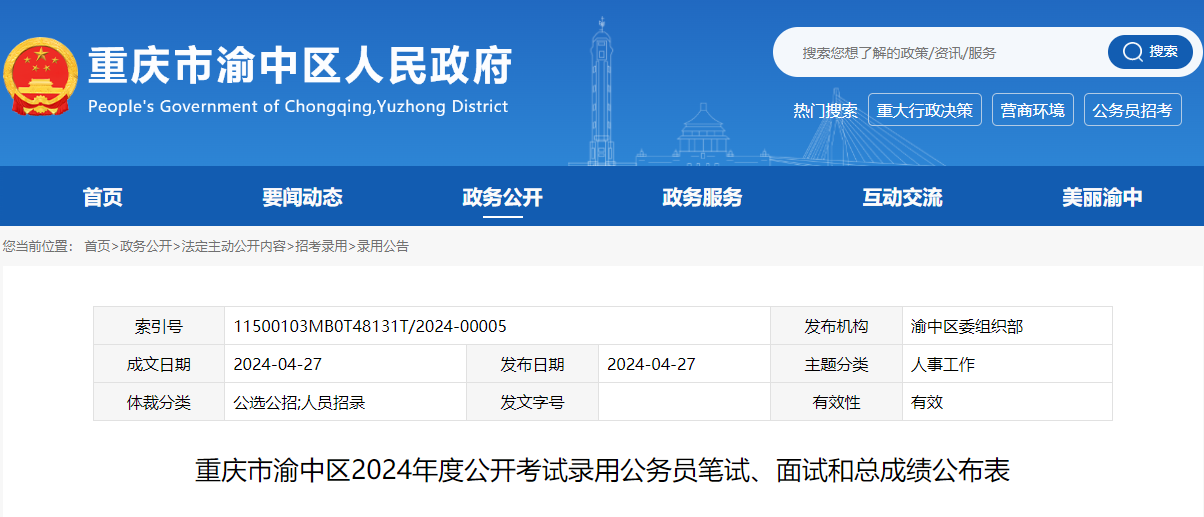Click 首页 in the breadcrumb trail
Viewport: 1204px width, 517px height.
click(97, 246)
